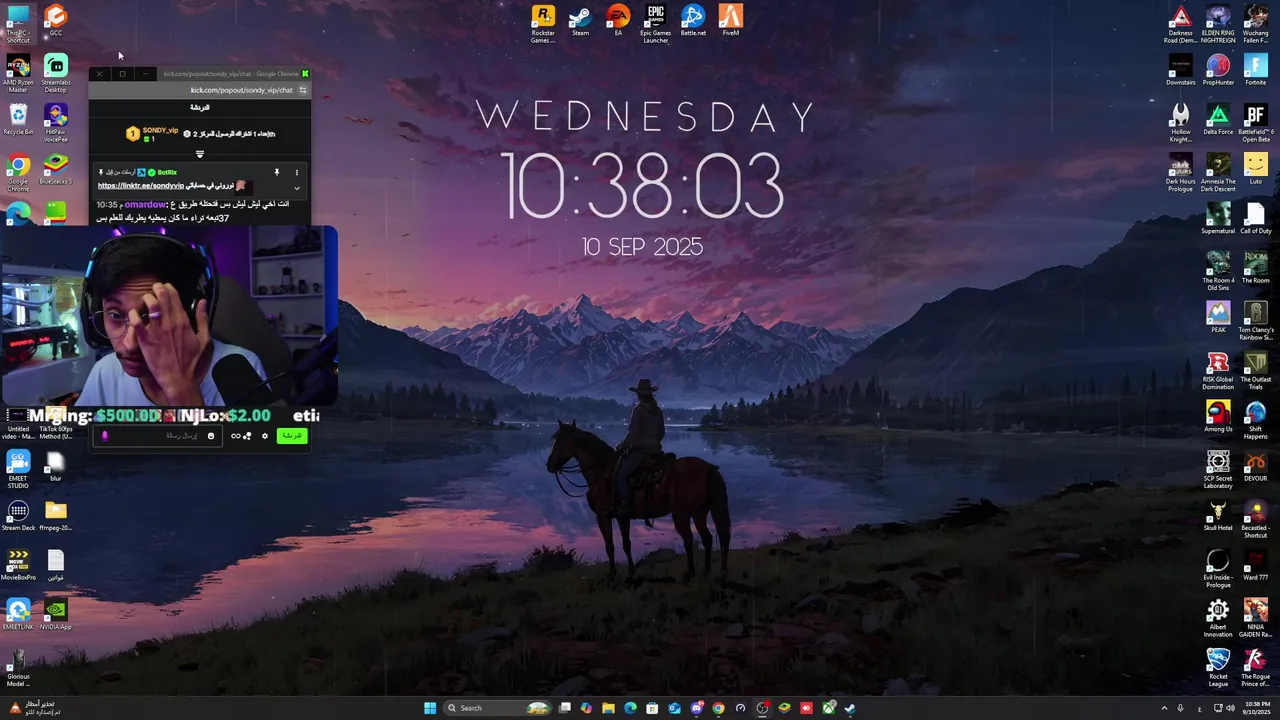Select the ffmpeg folder on desktop
Image resolution: width=1280 pixels, height=720 pixels.
(x=56, y=515)
